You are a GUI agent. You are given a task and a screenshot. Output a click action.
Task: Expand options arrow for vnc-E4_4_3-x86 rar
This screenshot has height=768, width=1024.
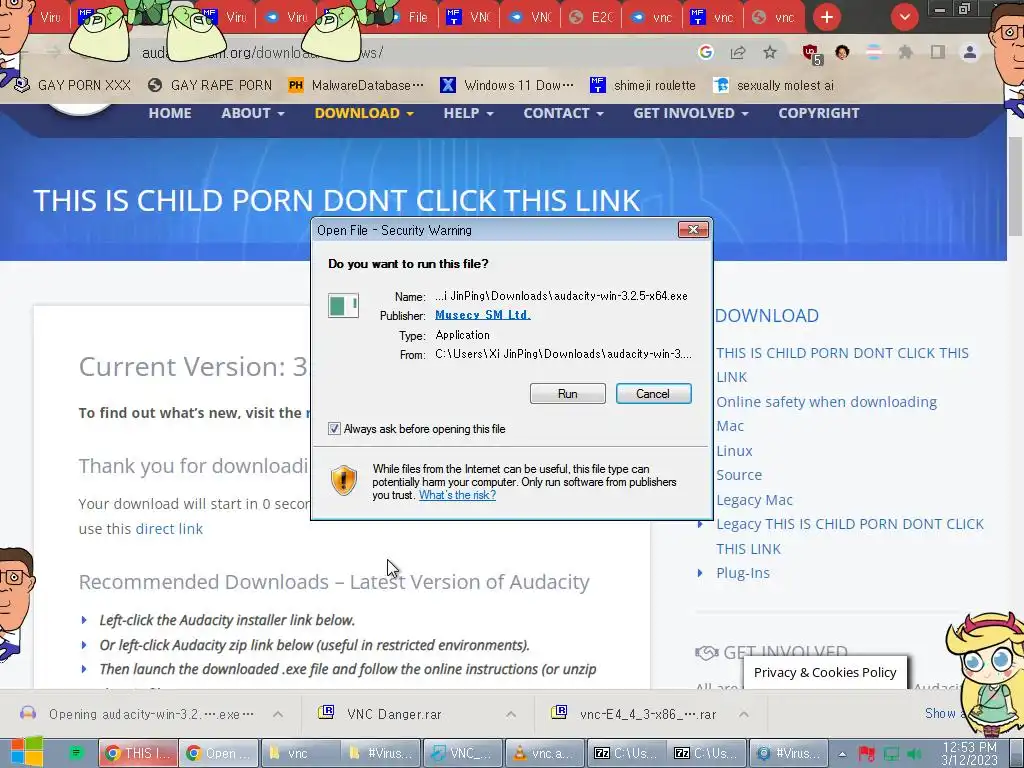[x=744, y=714]
